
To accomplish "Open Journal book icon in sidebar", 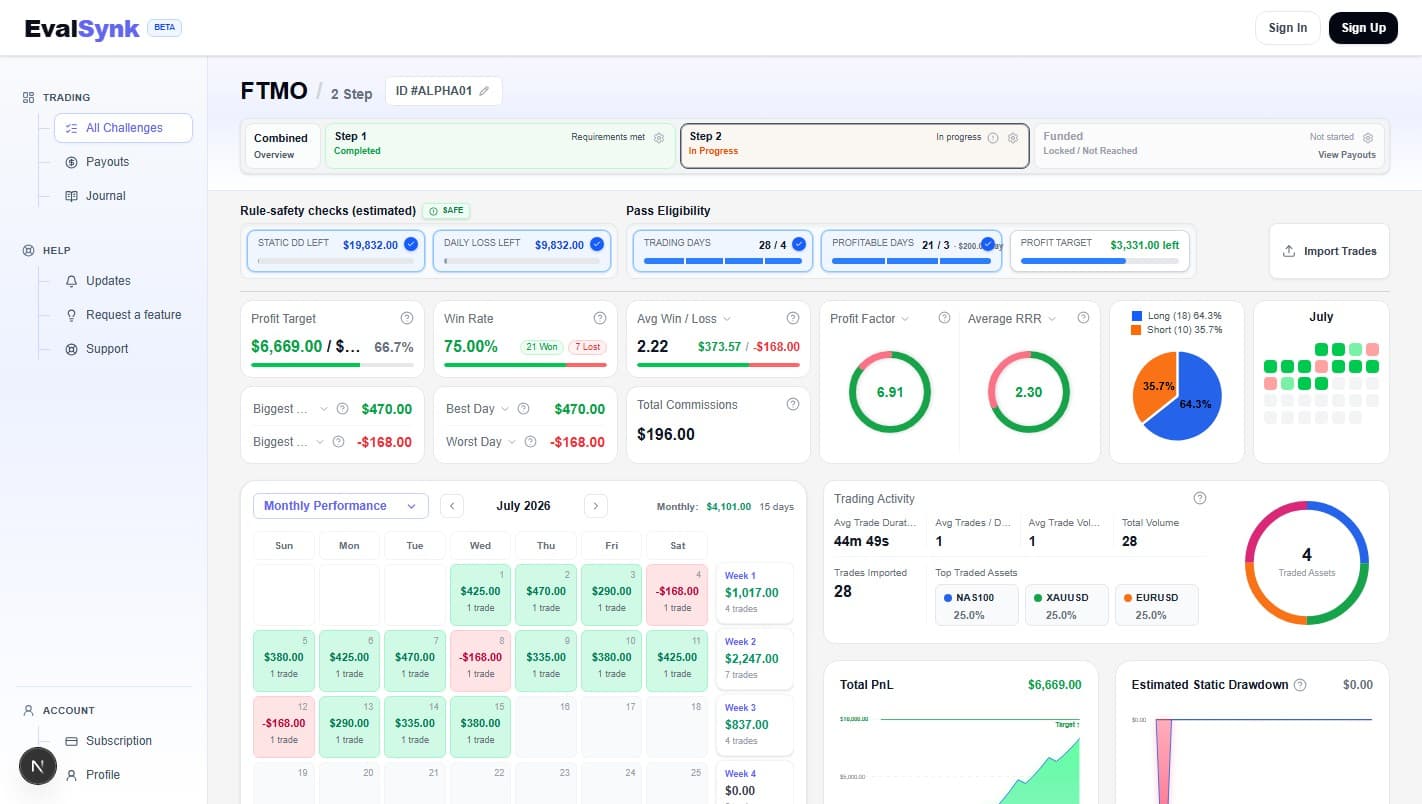I will pos(71,196).
